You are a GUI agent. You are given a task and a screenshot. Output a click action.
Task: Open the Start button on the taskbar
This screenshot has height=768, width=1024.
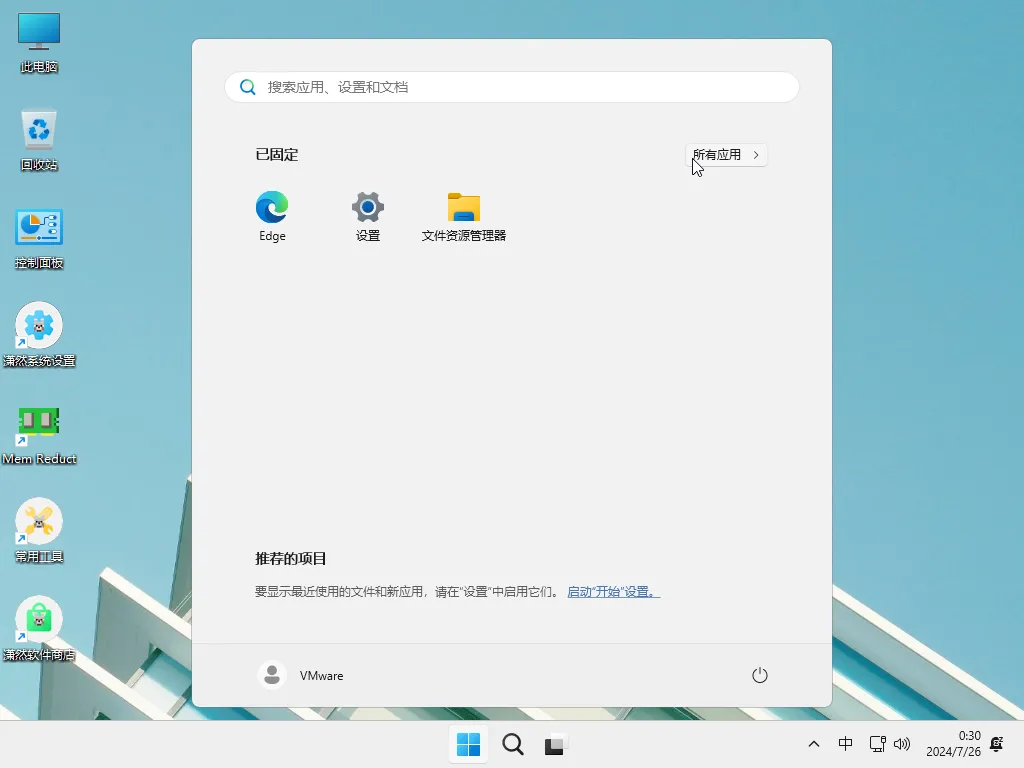click(x=468, y=744)
